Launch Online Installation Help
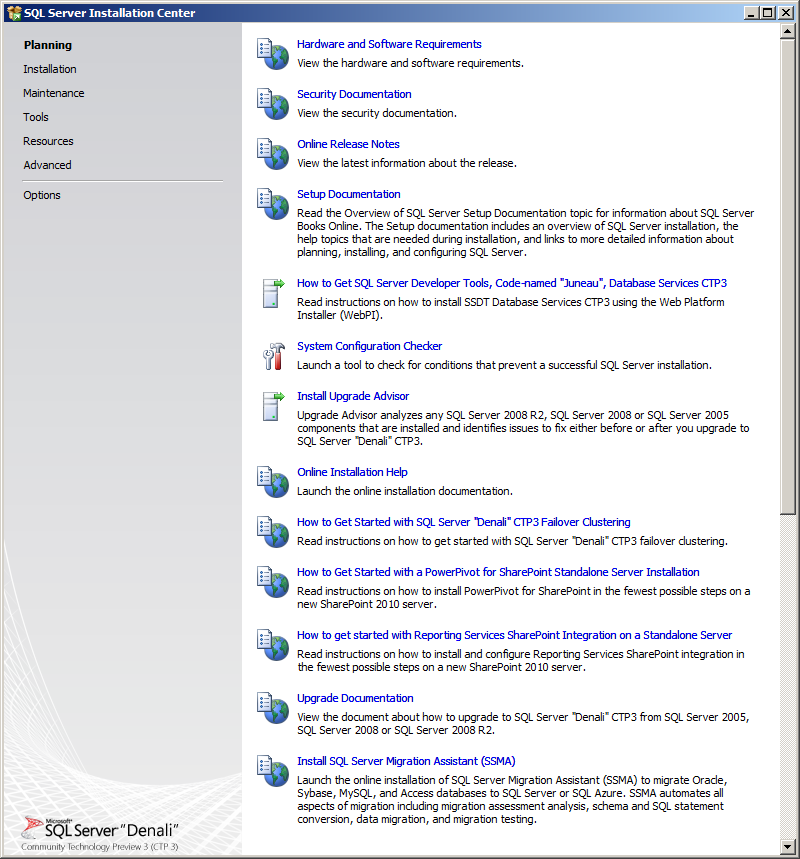Screen dimensions: 800x859 pos(352,471)
